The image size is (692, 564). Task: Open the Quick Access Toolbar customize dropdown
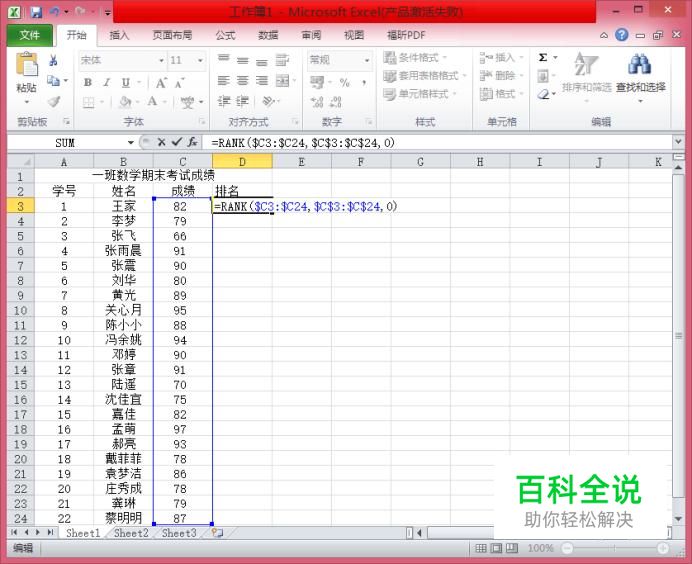tap(107, 12)
